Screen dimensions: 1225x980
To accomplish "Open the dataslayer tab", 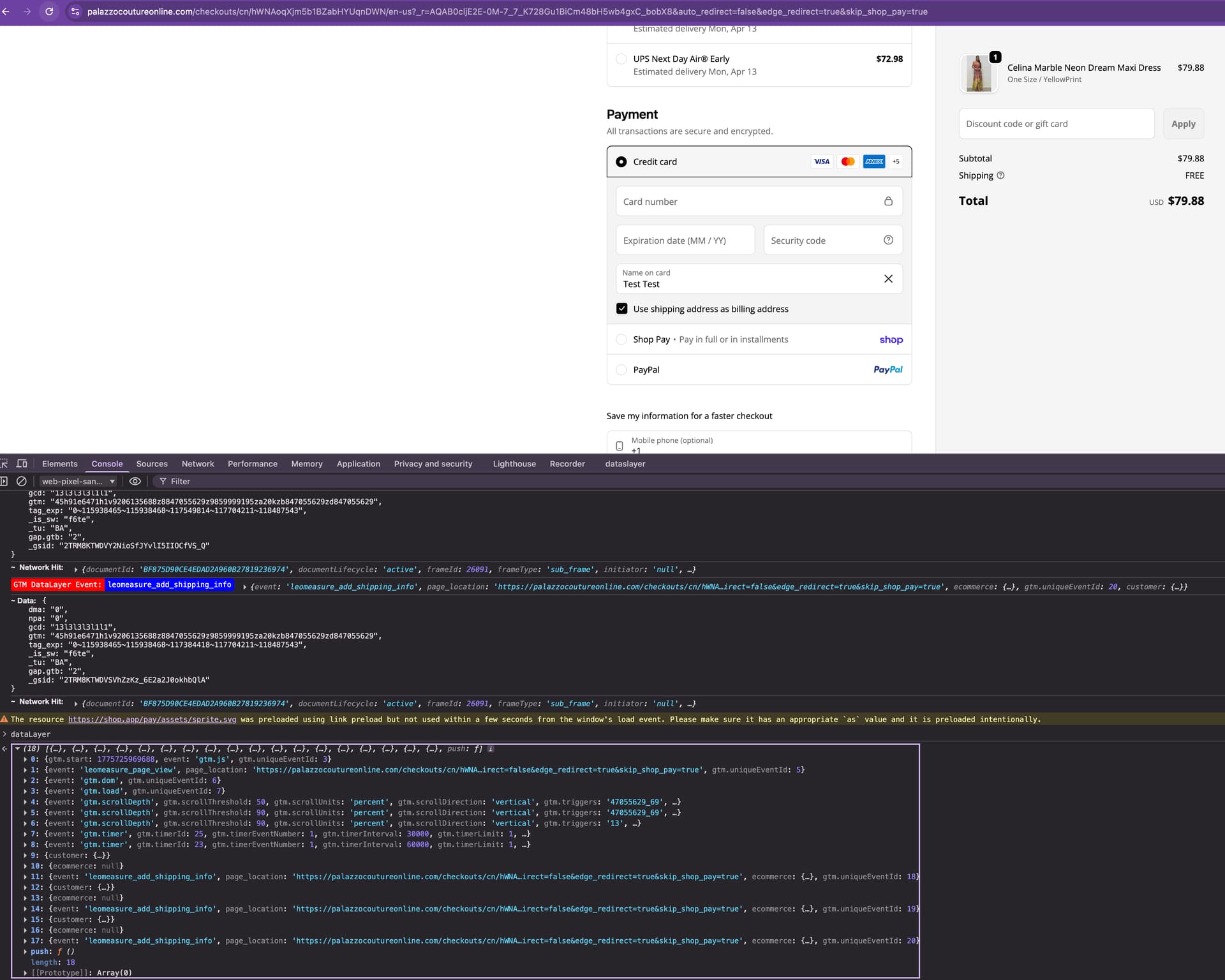I will (625, 464).
